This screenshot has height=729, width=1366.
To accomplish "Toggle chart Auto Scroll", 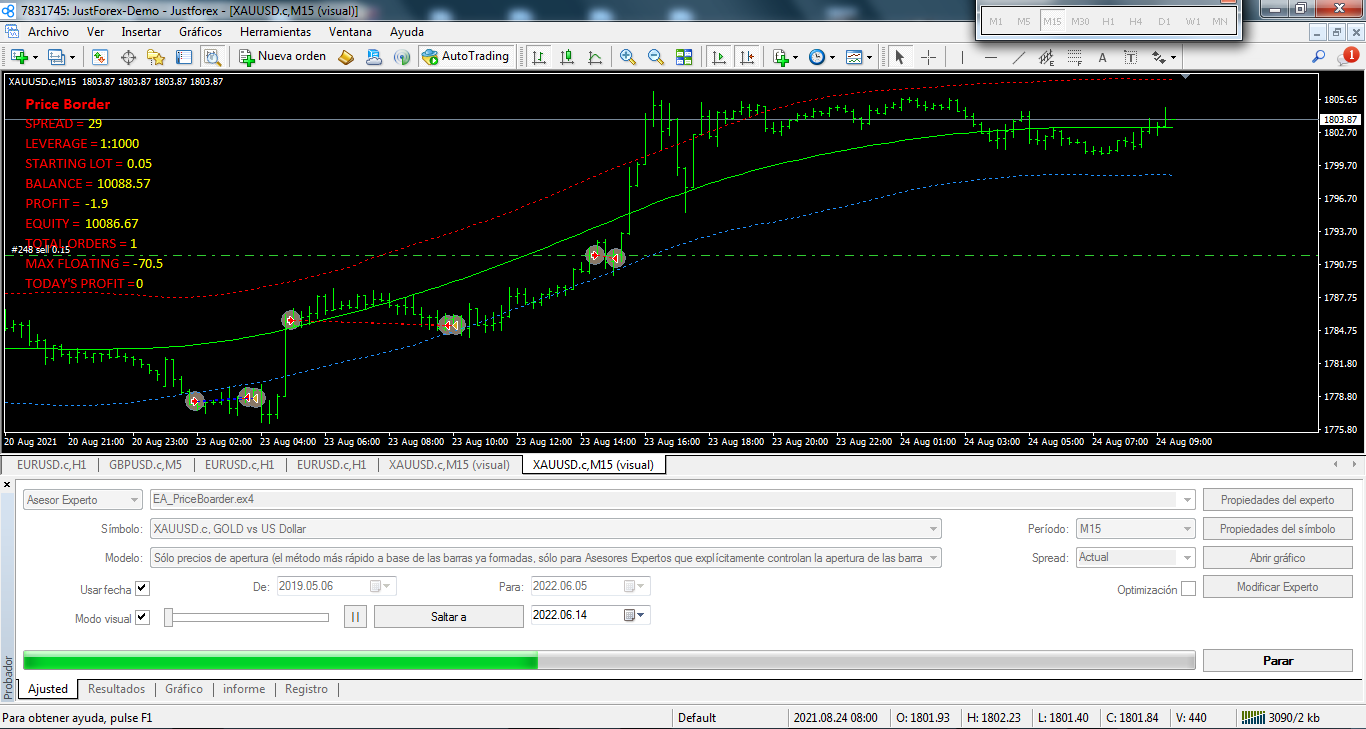I will pos(718,57).
